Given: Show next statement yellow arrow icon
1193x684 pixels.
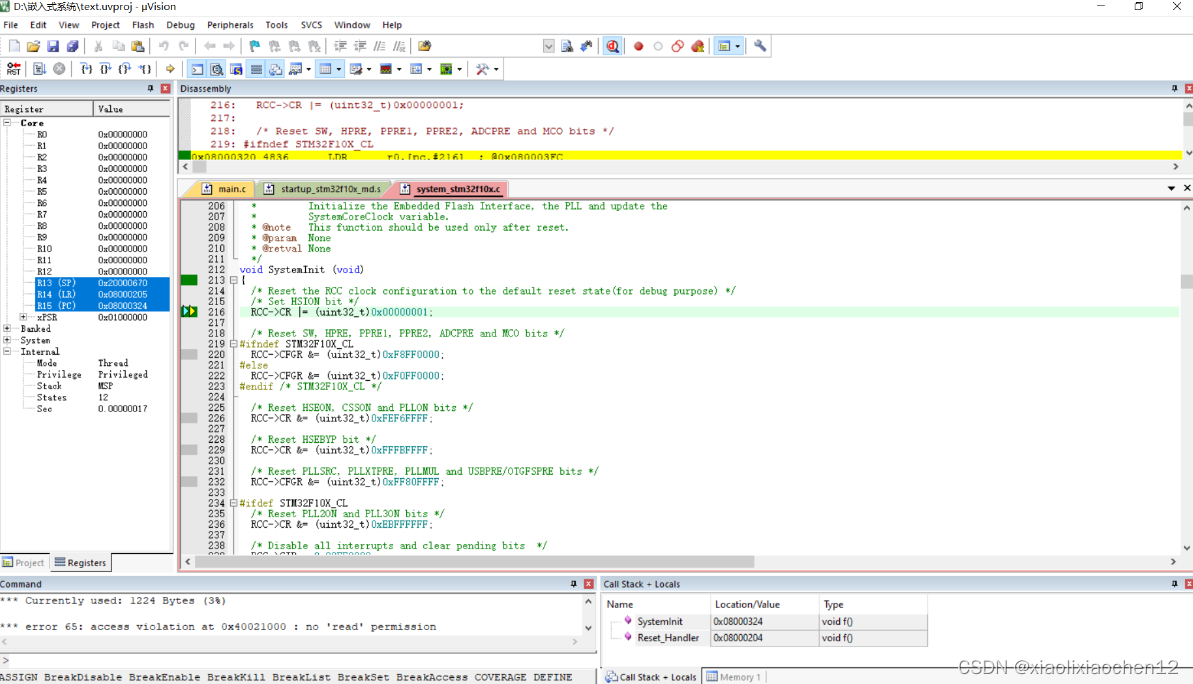Looking at the screenshot, I should coord(170,69).
